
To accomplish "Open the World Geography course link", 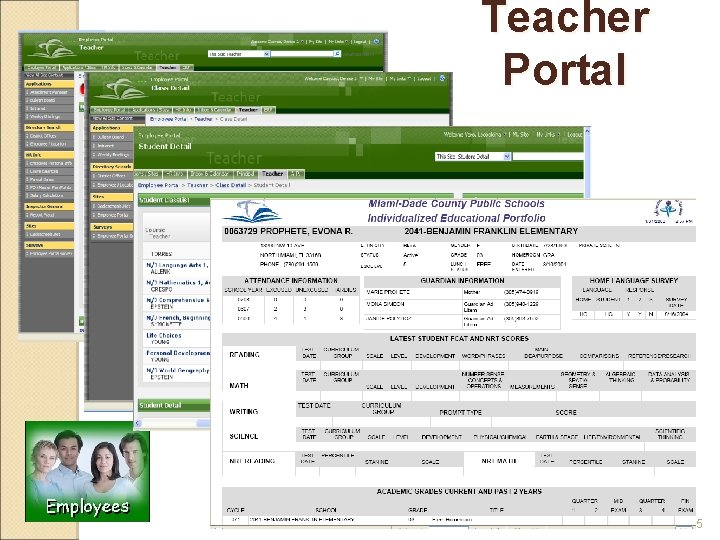I will (x=178, y=370).
